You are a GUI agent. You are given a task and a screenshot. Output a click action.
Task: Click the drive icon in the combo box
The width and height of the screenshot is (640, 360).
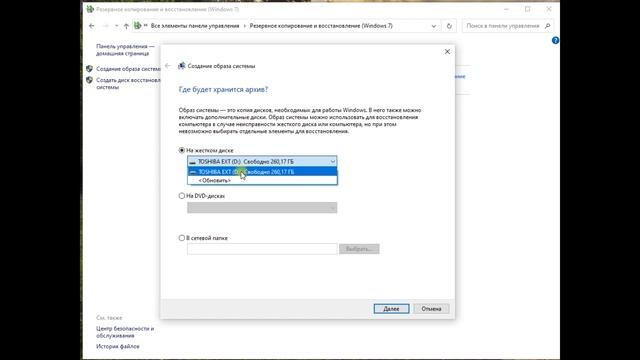192,162
